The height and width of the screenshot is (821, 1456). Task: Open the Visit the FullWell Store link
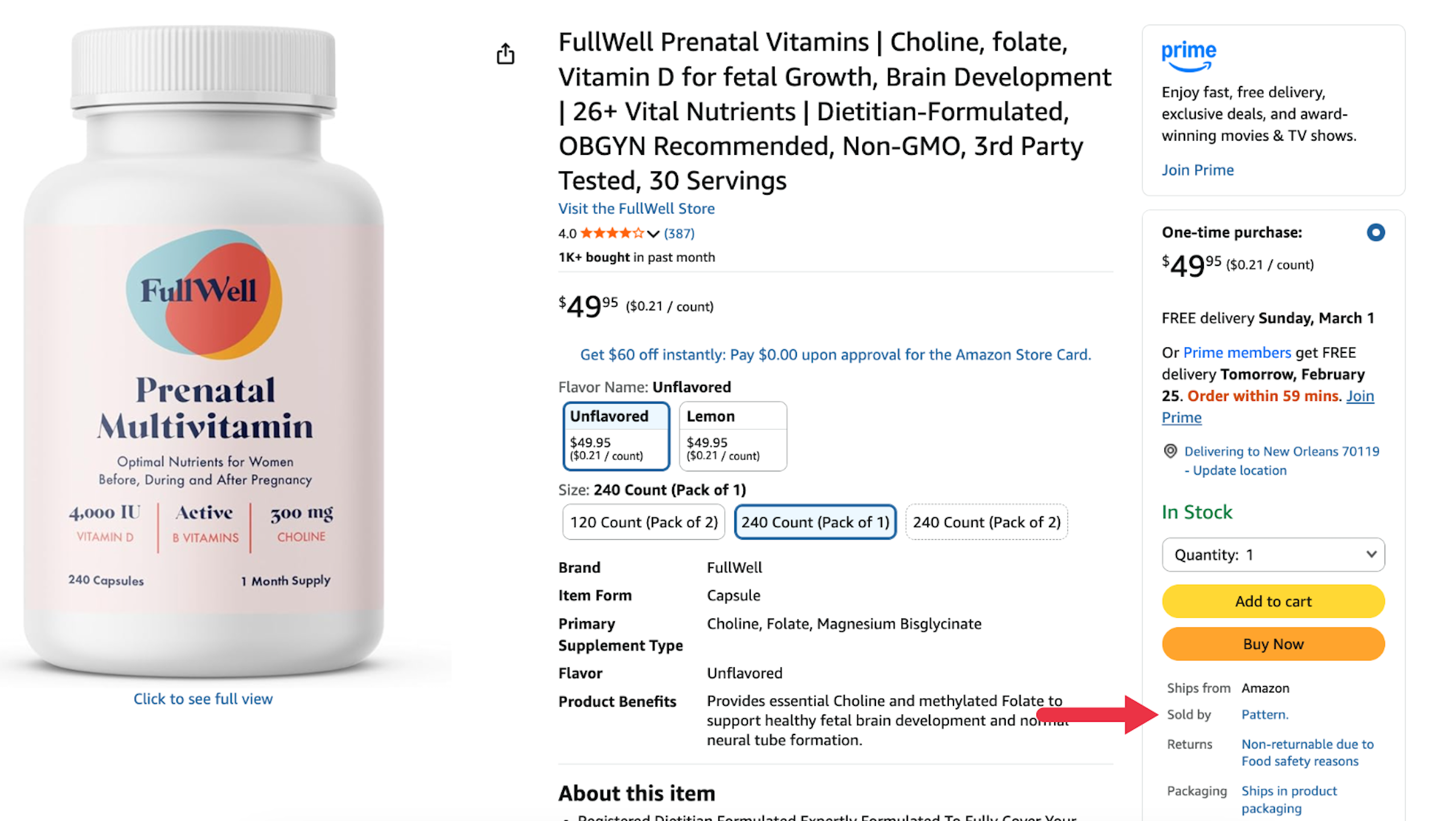click(x=636, y=208)
